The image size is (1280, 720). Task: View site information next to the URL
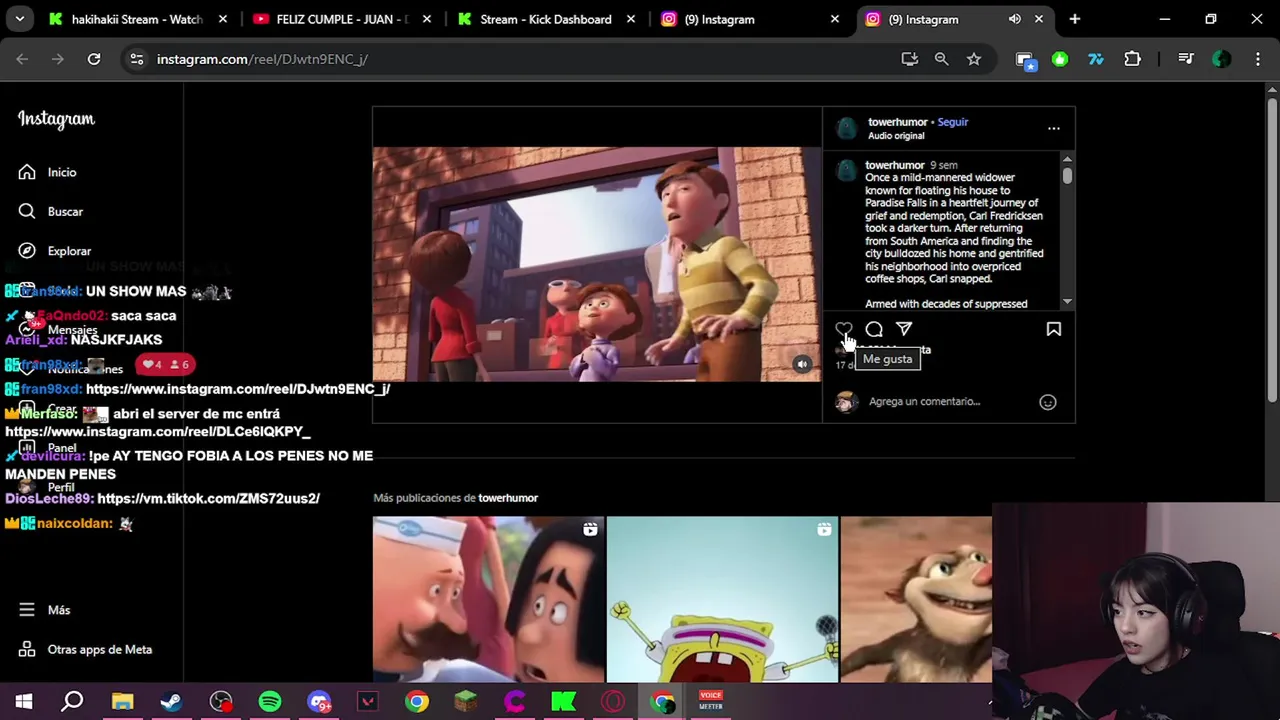[x=137, y=59]
